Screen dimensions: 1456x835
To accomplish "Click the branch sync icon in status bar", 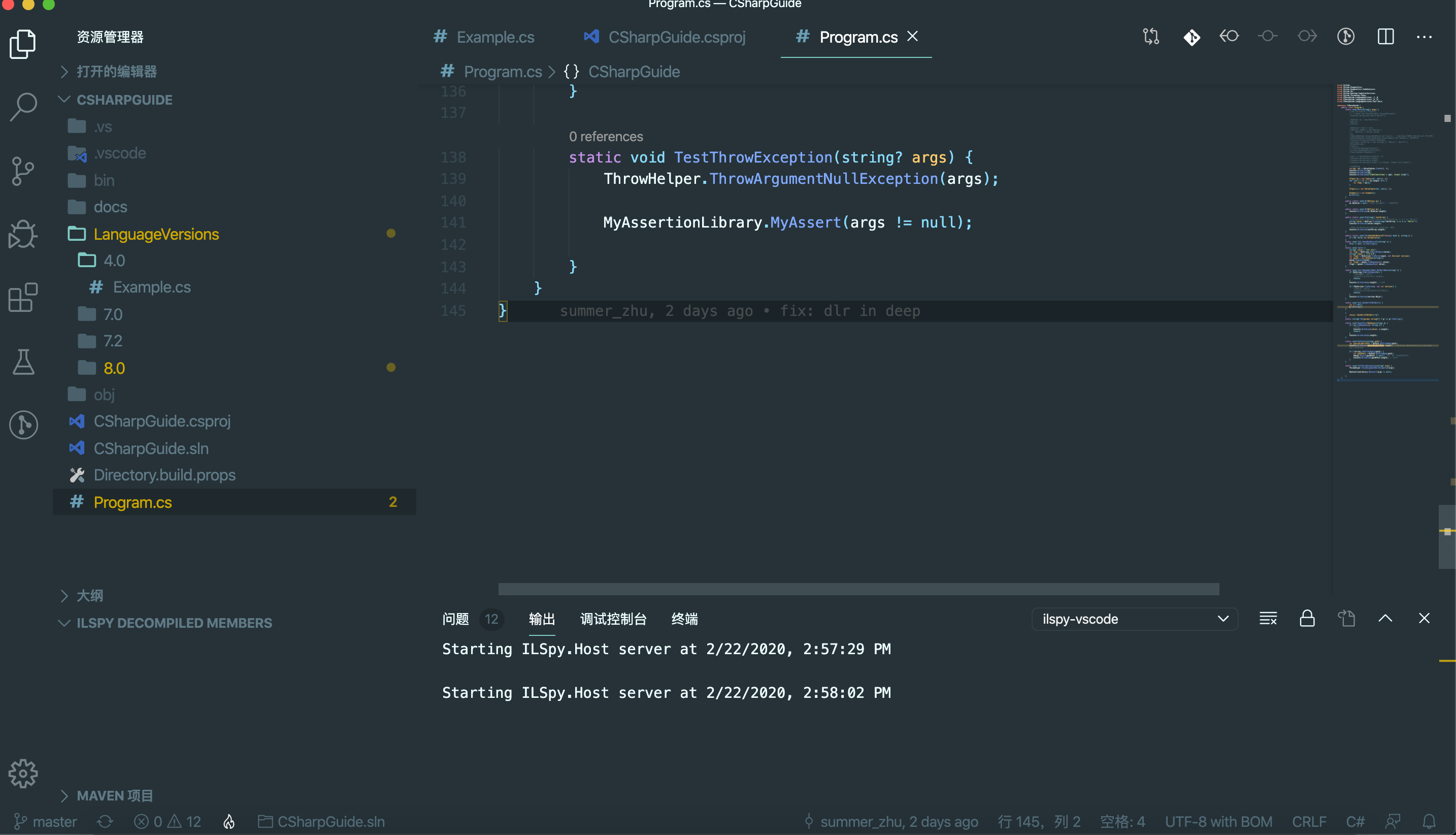I will pos(105,821).
